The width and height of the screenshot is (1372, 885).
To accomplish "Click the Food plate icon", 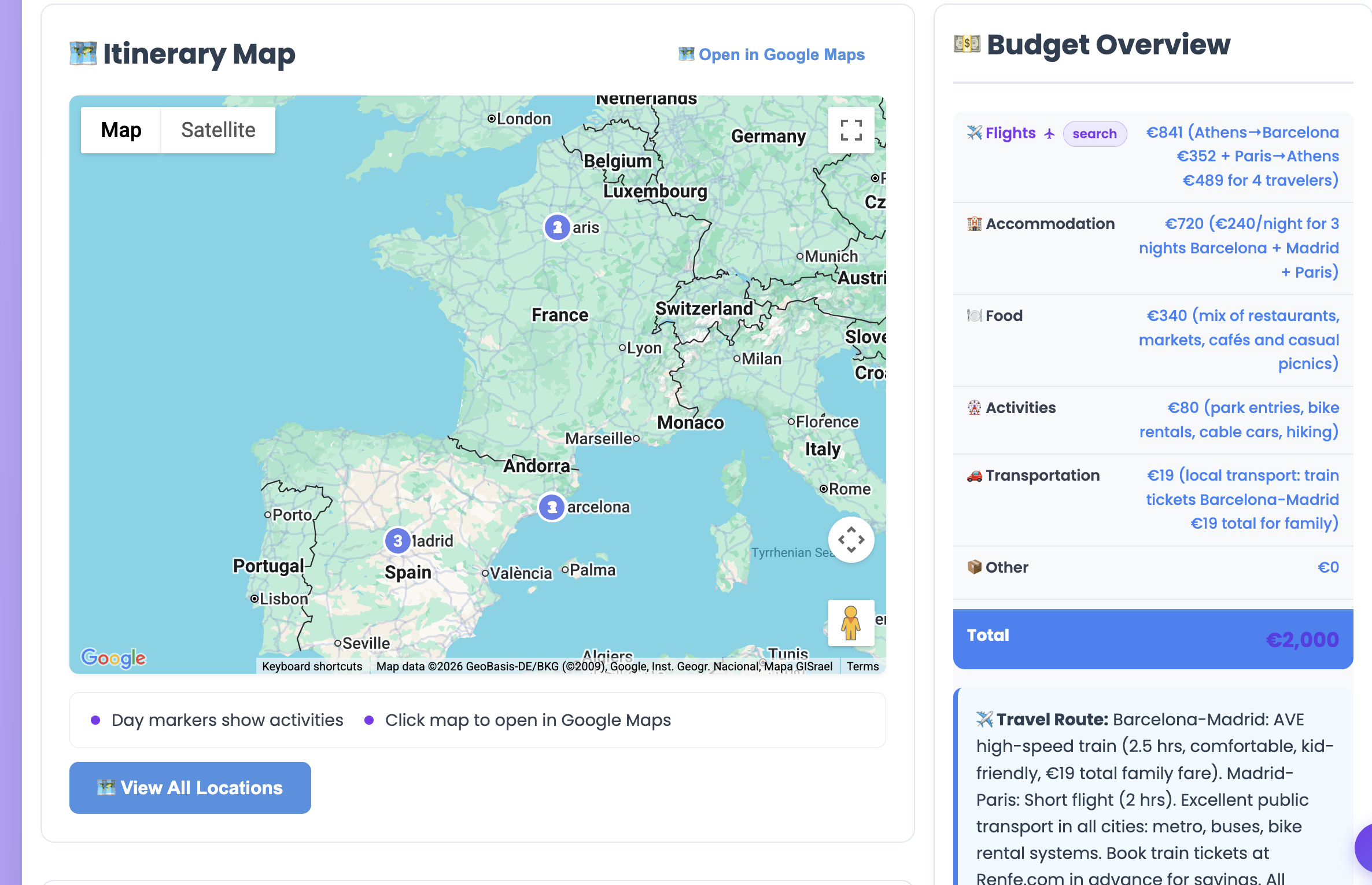I will pyautogui.click(x=975, y=316).
